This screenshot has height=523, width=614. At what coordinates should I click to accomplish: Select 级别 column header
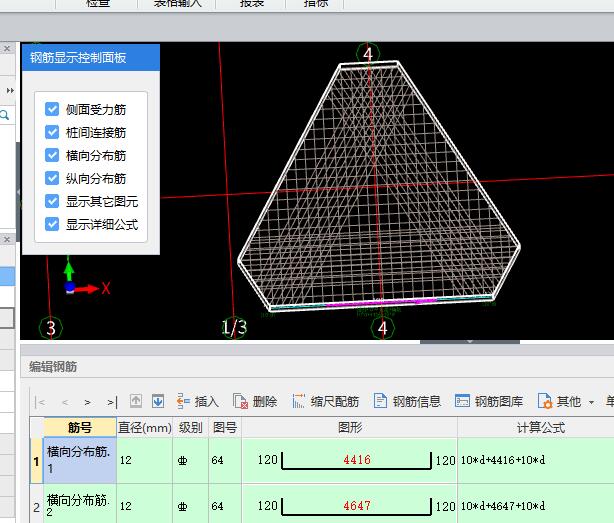tap(190, 427)
